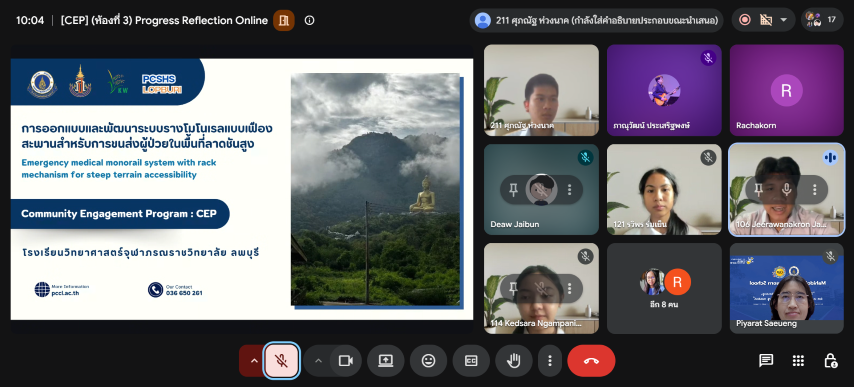
Task: Open the emoji reactions
Action: tap(429, 361)
